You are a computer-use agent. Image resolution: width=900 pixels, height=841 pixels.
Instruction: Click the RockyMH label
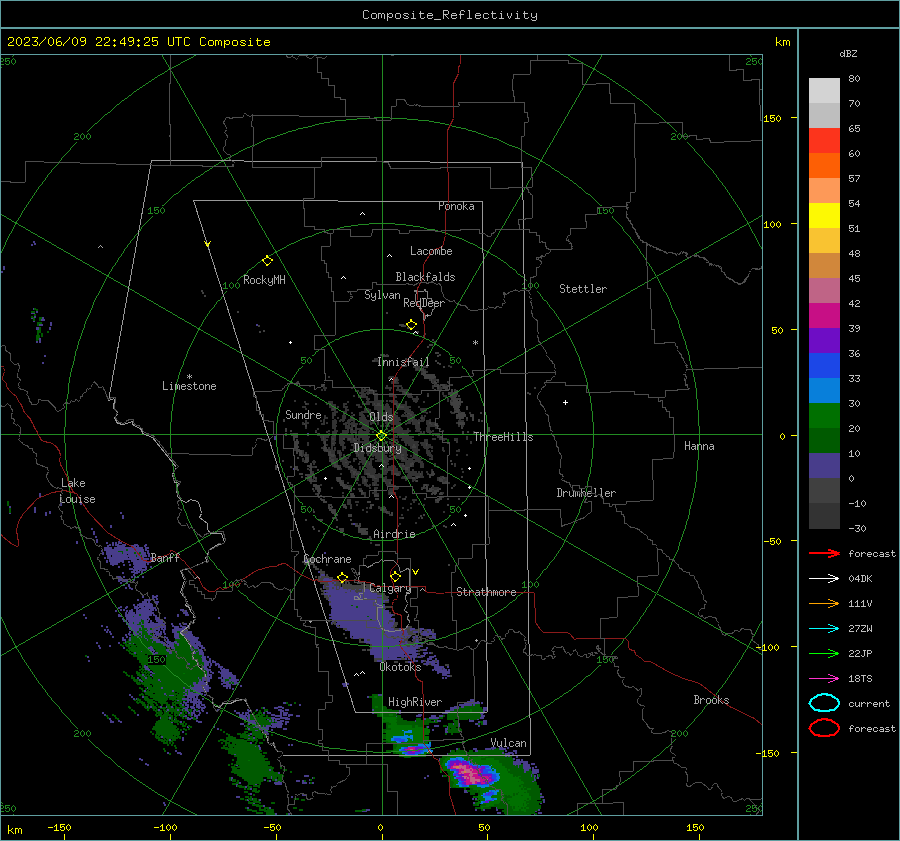tap(264, 280)
